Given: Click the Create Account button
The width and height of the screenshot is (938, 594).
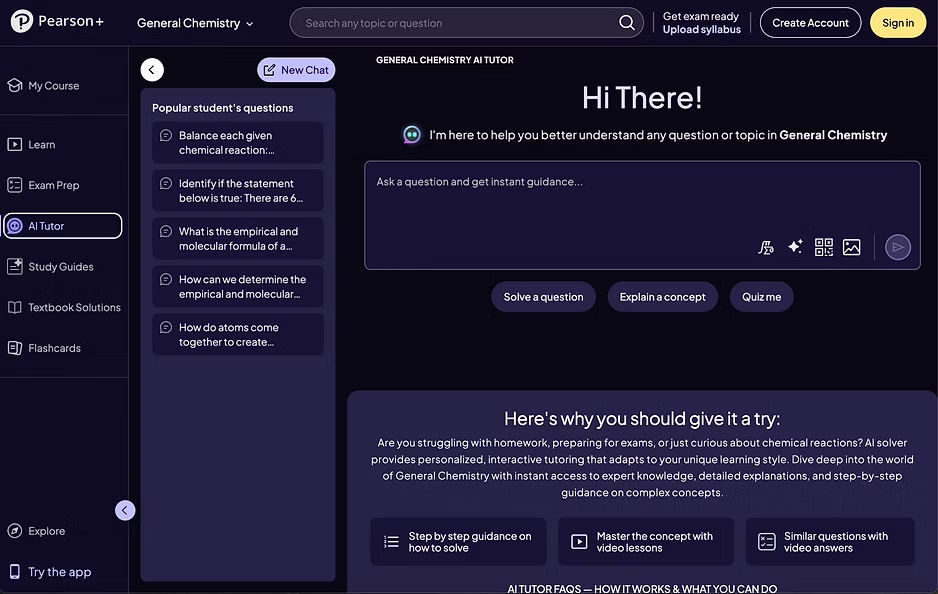Looking at the screenshot, I should 810,23.
